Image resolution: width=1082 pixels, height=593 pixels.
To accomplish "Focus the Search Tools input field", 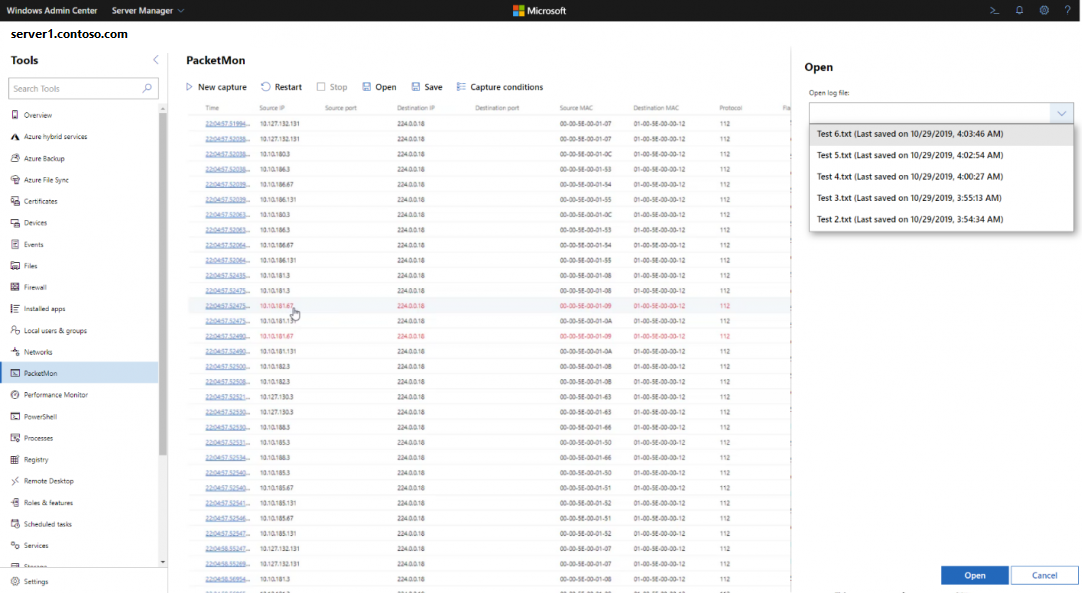I will pyautogui.click(x=83, y=88).
